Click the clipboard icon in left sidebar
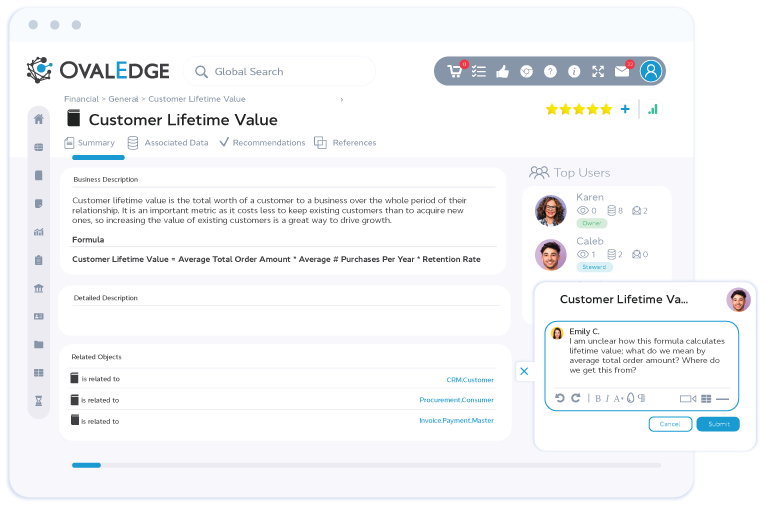The image size is (765, 505). 39,260
